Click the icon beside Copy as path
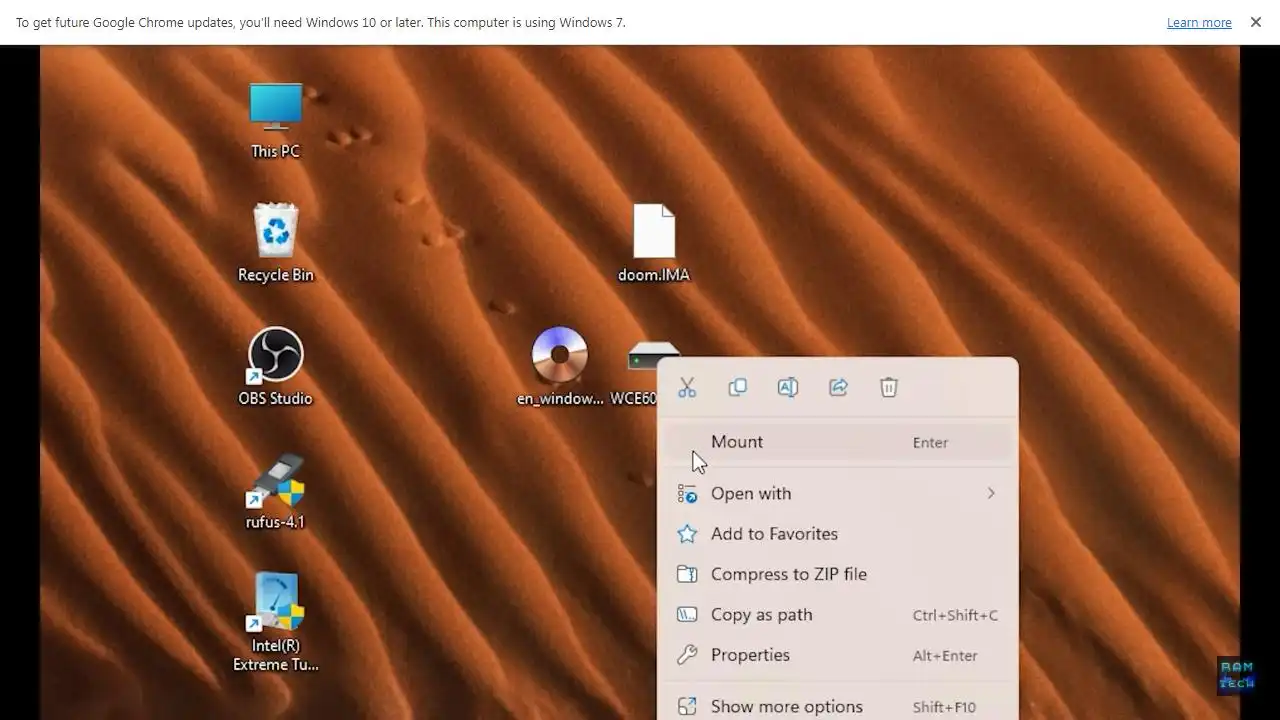The height and width of the screenshot is (720, 1280). pyautogui.click(x=687, y=615)
